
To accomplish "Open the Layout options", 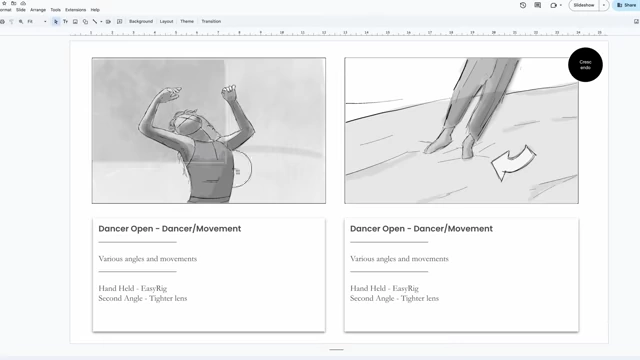I will pos(166,21).
